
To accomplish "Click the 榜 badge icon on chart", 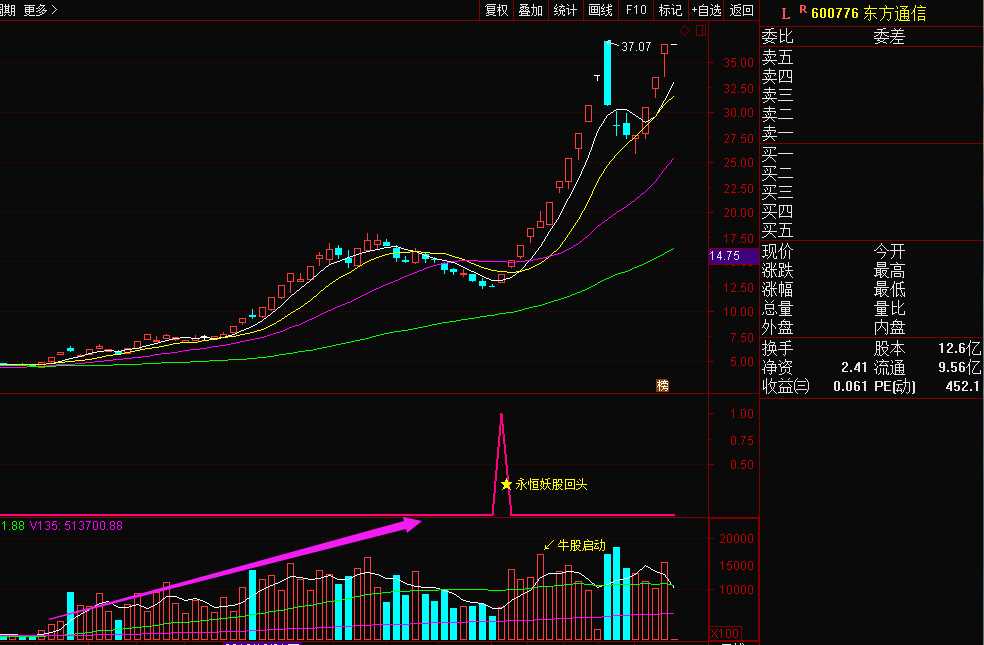I will tap(661, 385).
